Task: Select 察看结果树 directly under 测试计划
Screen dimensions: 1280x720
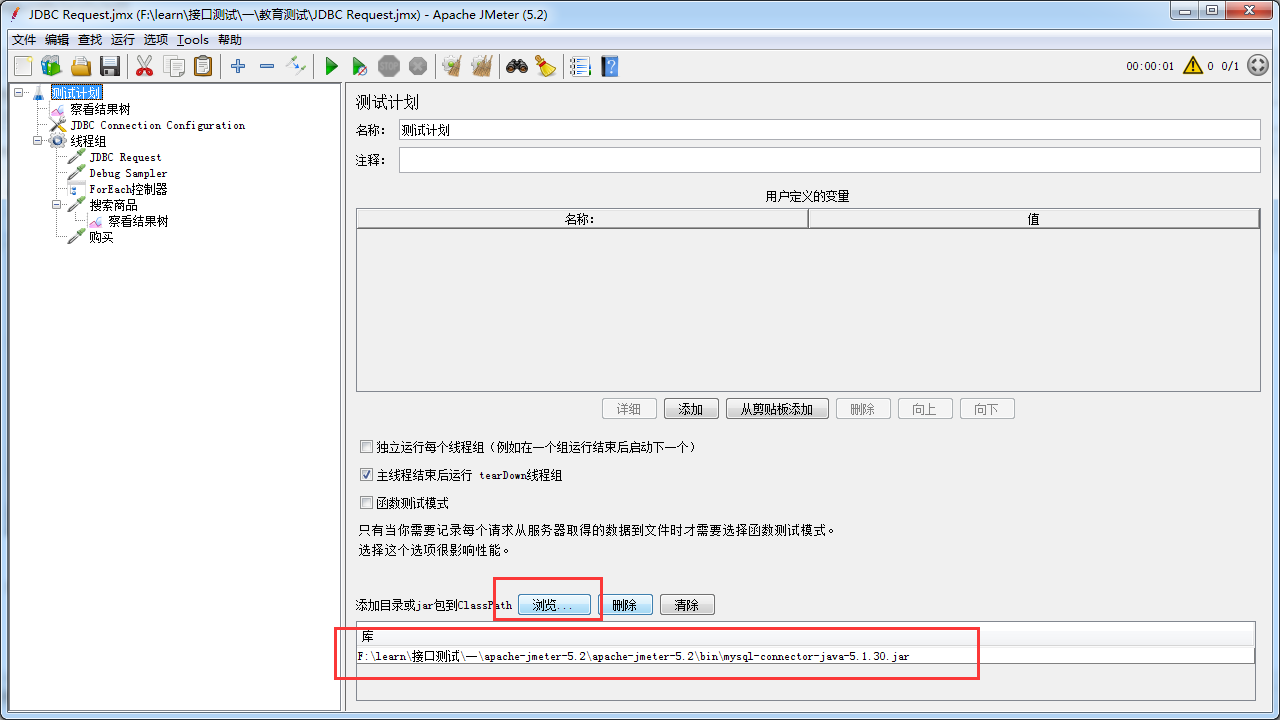Action: (x=100, y=109)
